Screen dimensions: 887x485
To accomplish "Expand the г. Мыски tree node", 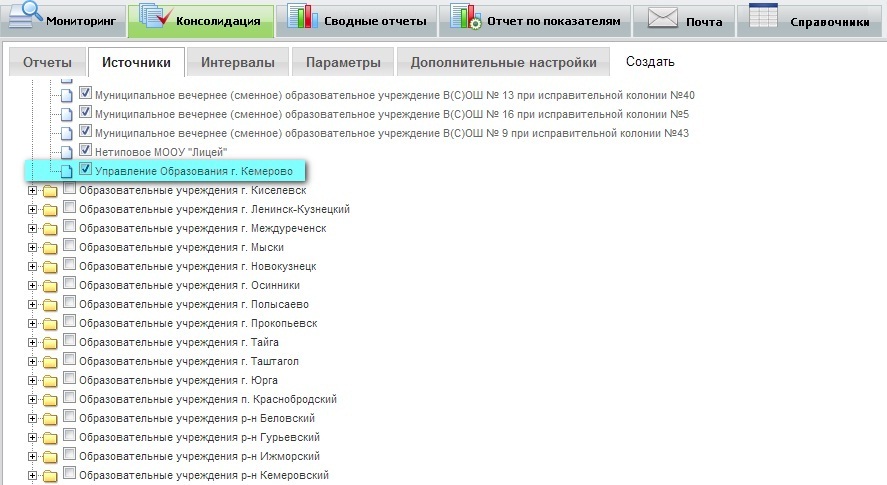I will tap(32, 248).
